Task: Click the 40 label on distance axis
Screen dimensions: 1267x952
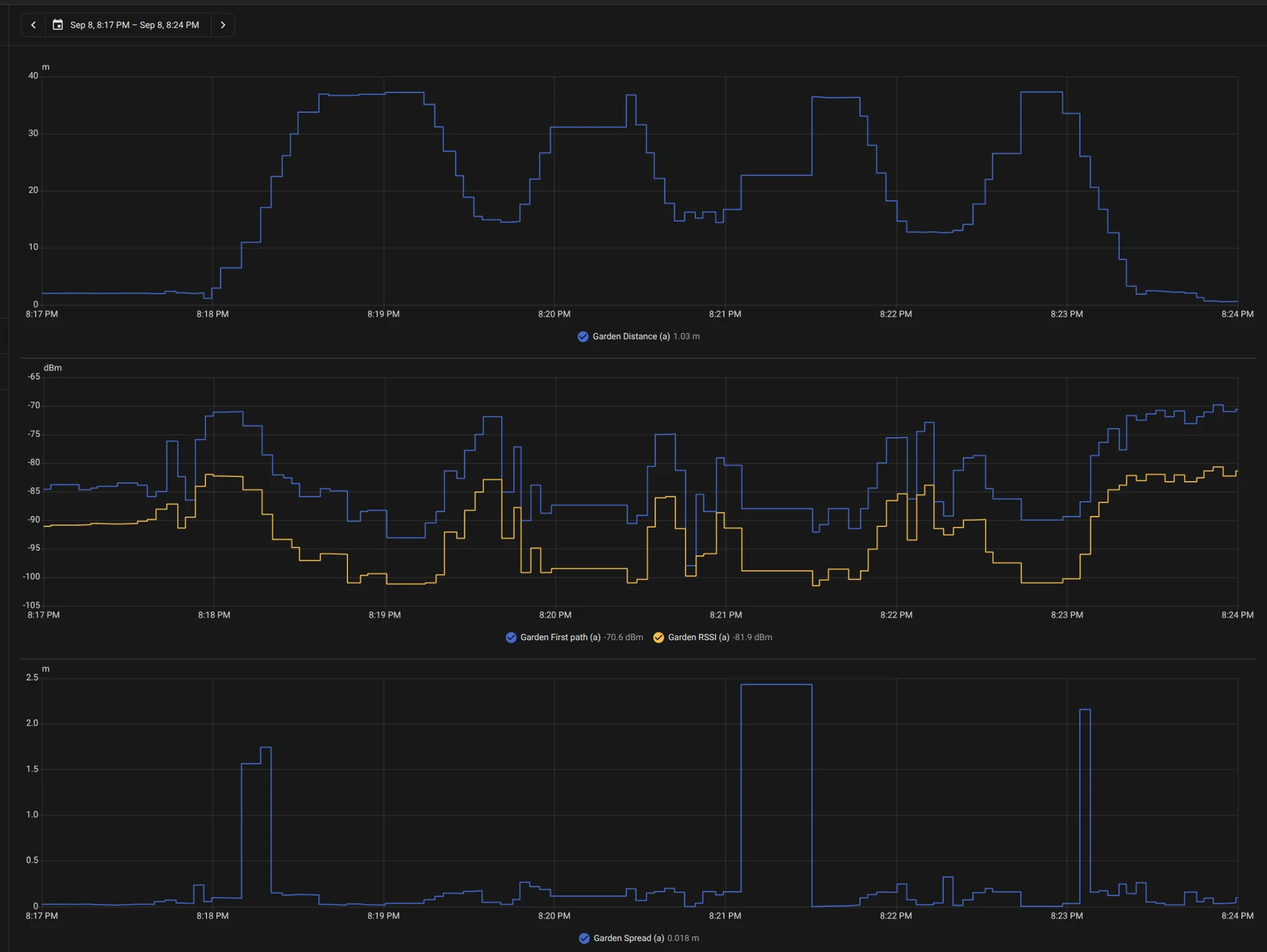Action: tap(33, 76)
